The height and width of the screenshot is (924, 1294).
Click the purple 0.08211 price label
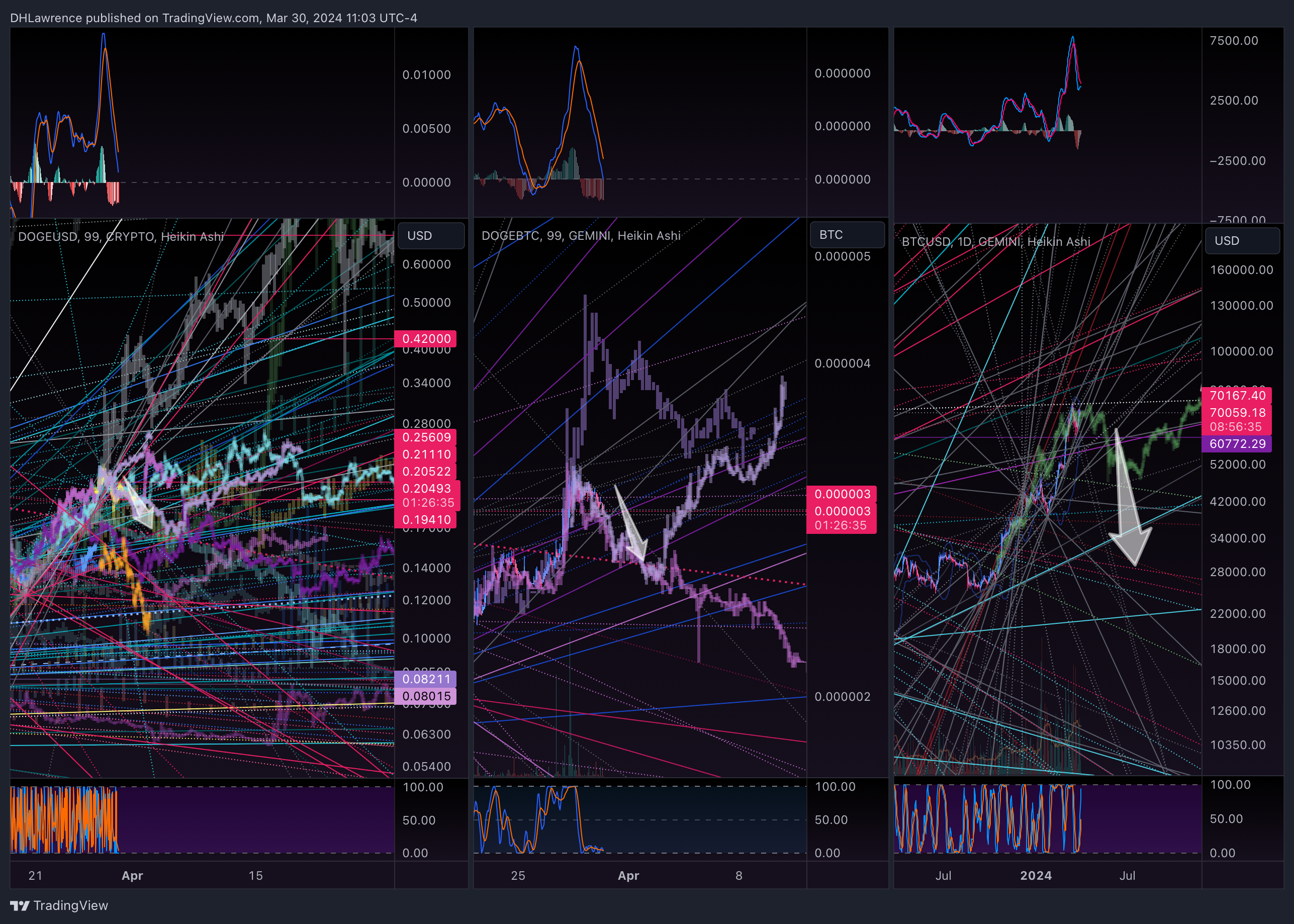[x=425, y=679]
